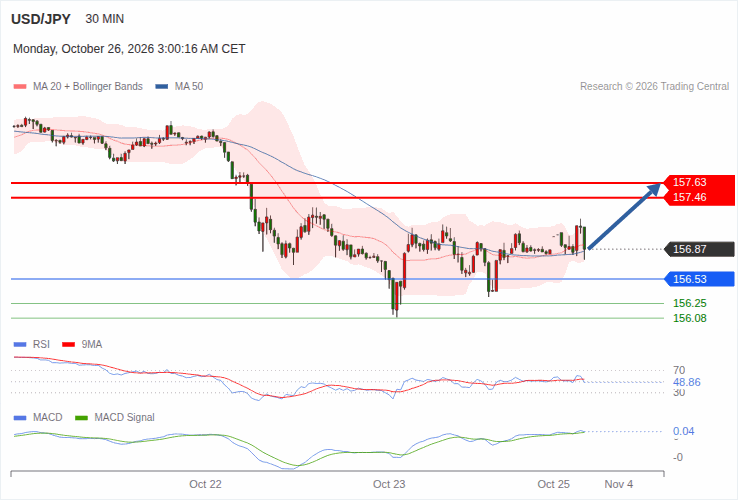Click the Oct 23 date axis label
This screenshot has width=738, height=500.
point(389,484)
